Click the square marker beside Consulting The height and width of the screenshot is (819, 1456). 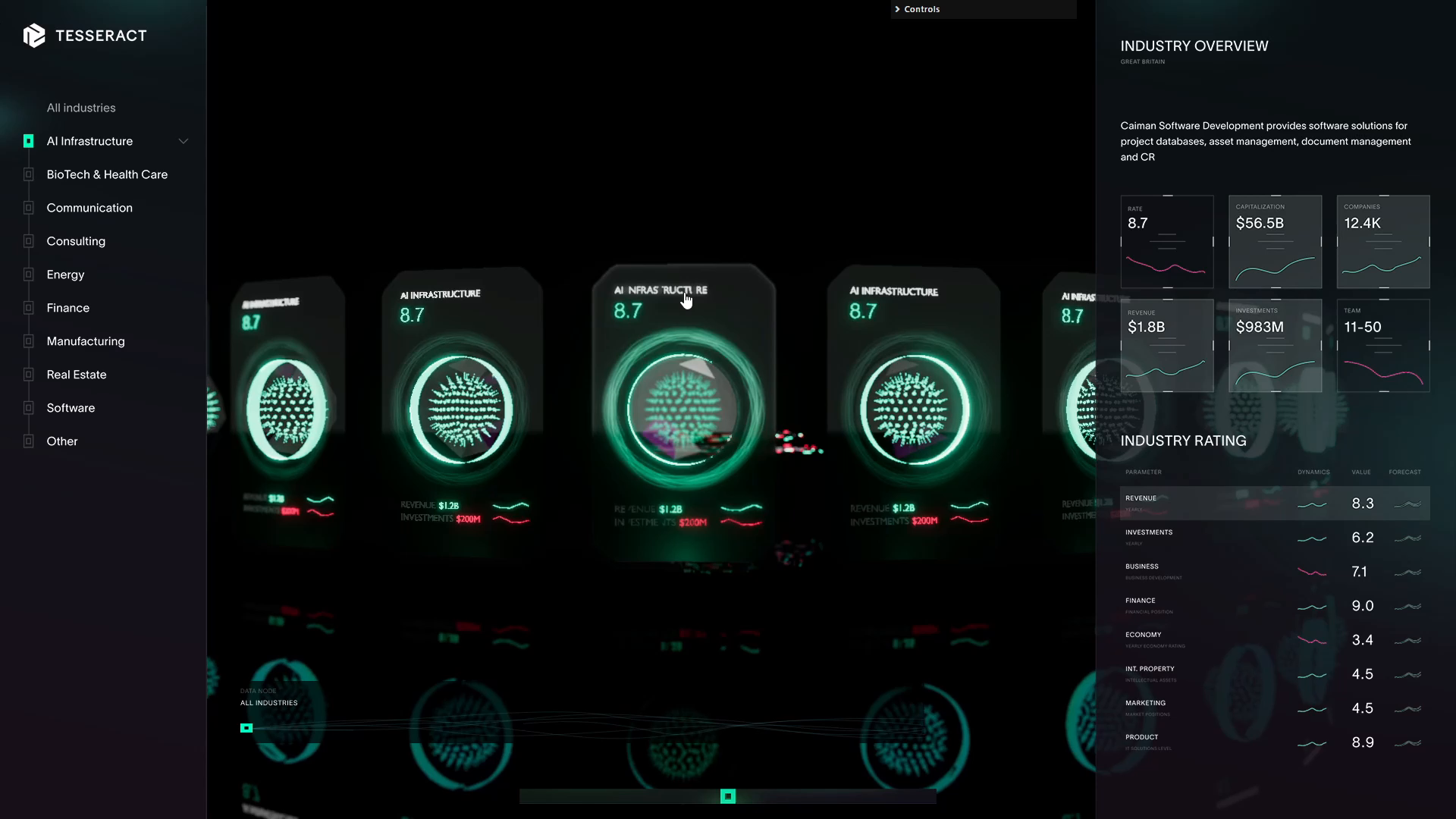28,241
